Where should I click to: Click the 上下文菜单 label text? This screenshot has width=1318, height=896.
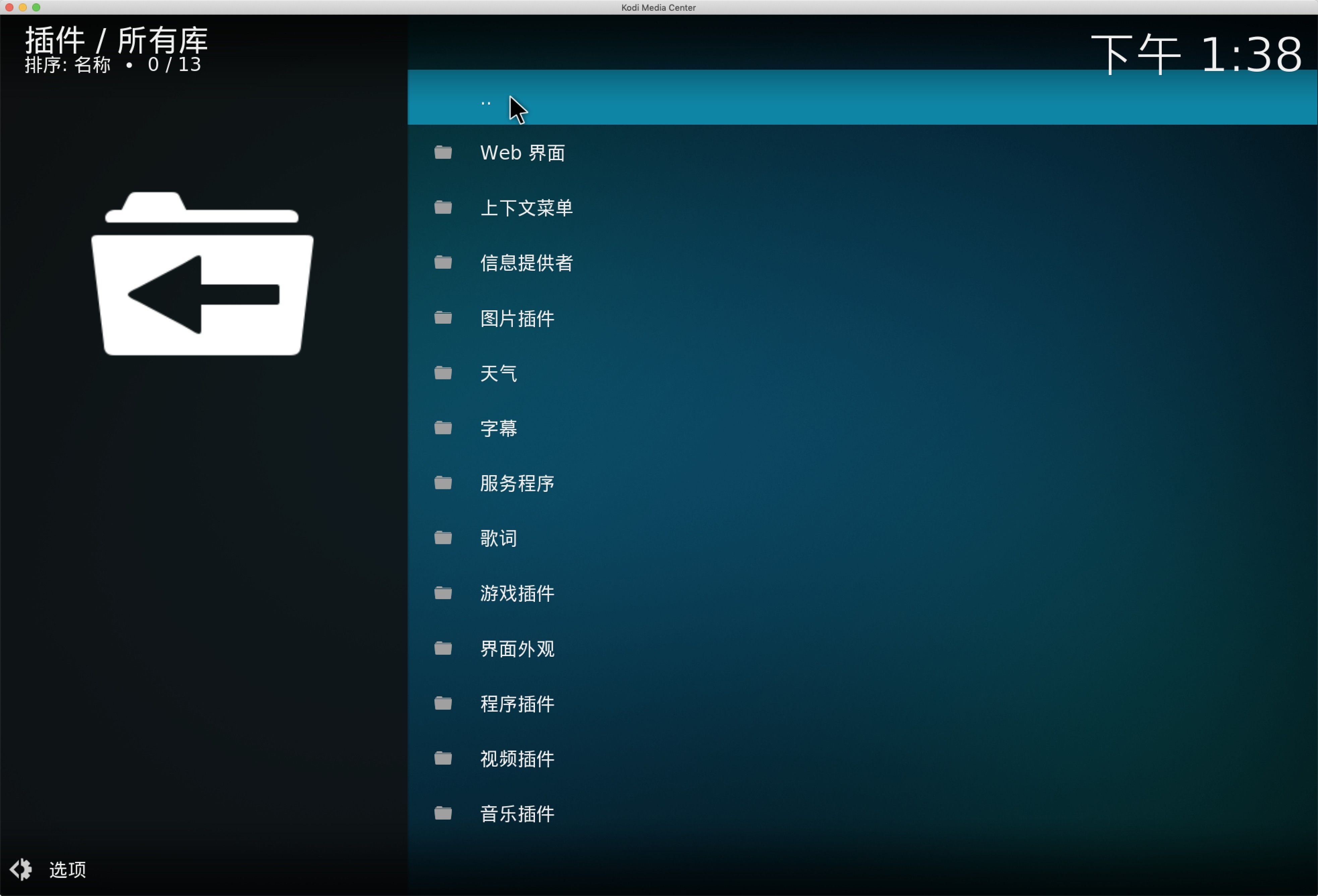click(x=526, y=207)
